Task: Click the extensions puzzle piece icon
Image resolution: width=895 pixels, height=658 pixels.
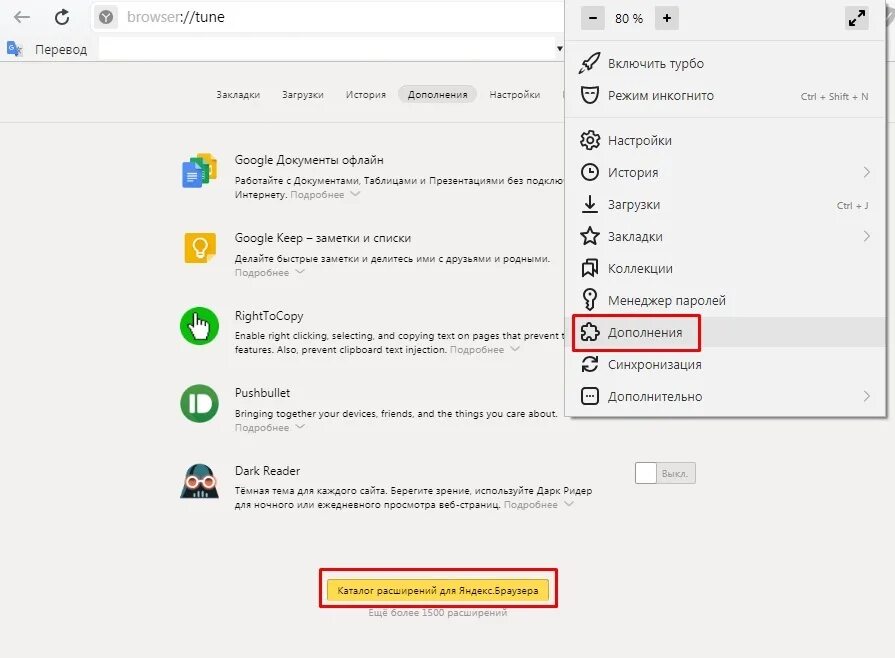Action: point(590,332)
